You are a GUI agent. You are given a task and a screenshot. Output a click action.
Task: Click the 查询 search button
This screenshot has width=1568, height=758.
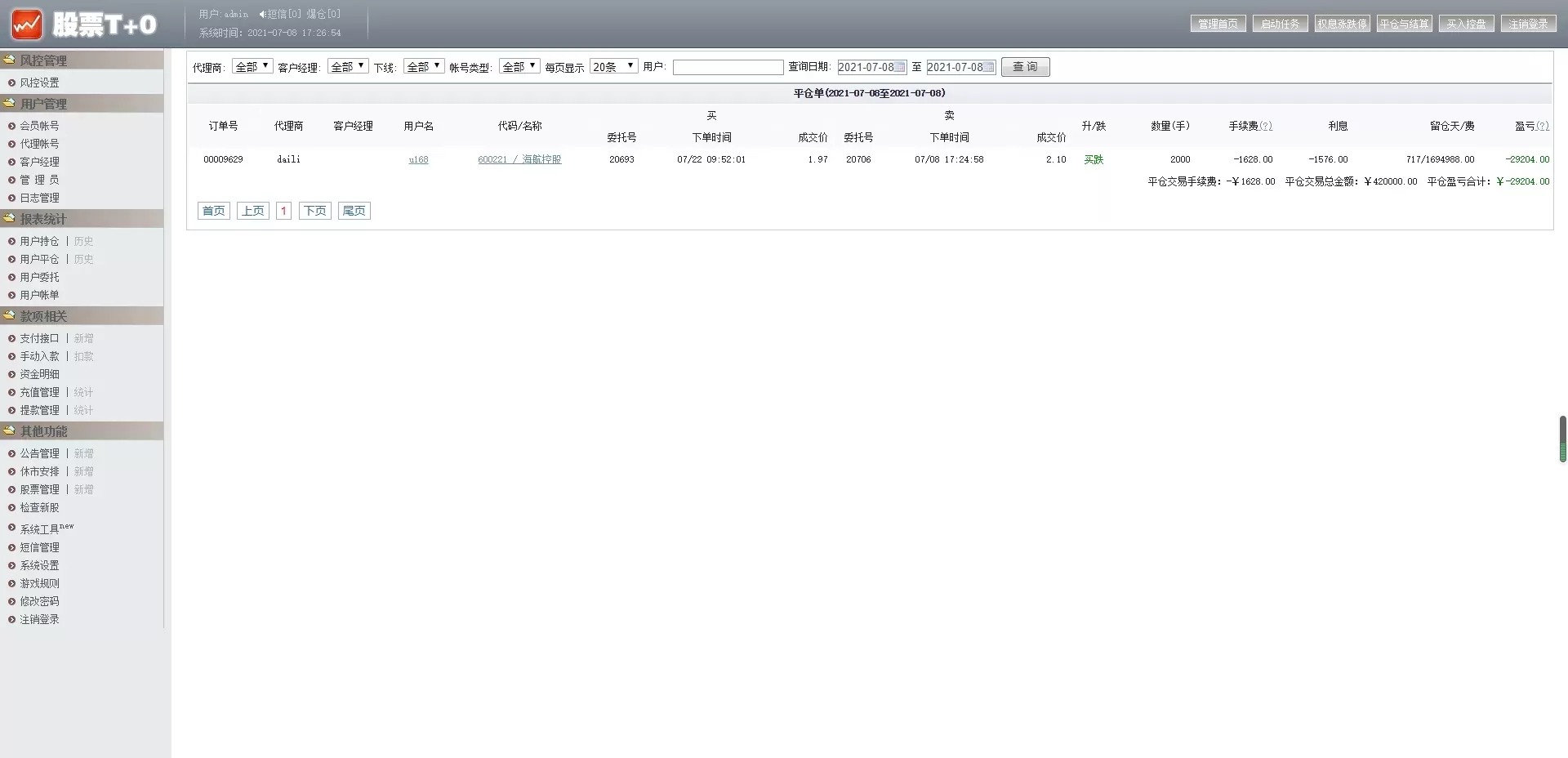pos(1025,67)
